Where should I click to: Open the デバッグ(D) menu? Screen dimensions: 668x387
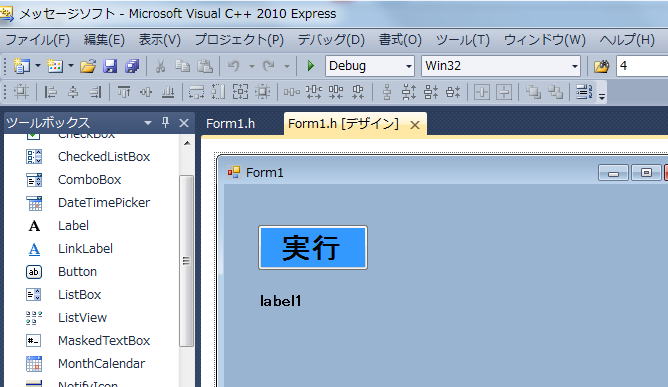click(331, 40)
